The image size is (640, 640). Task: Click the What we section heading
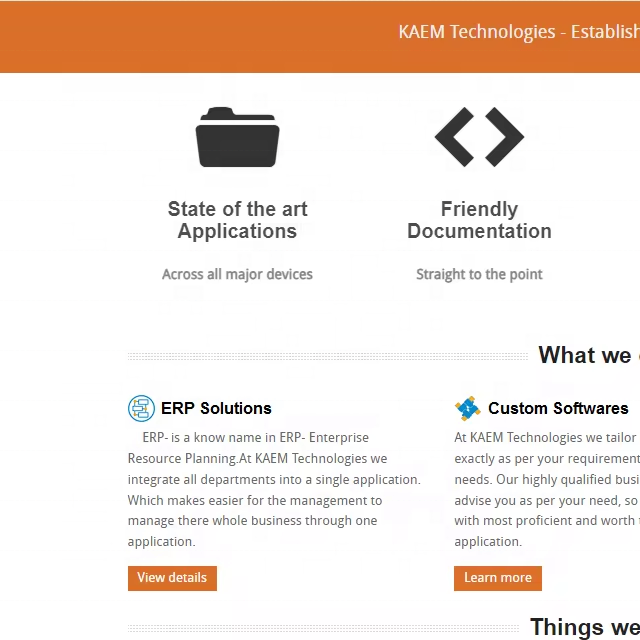point(589,355)
